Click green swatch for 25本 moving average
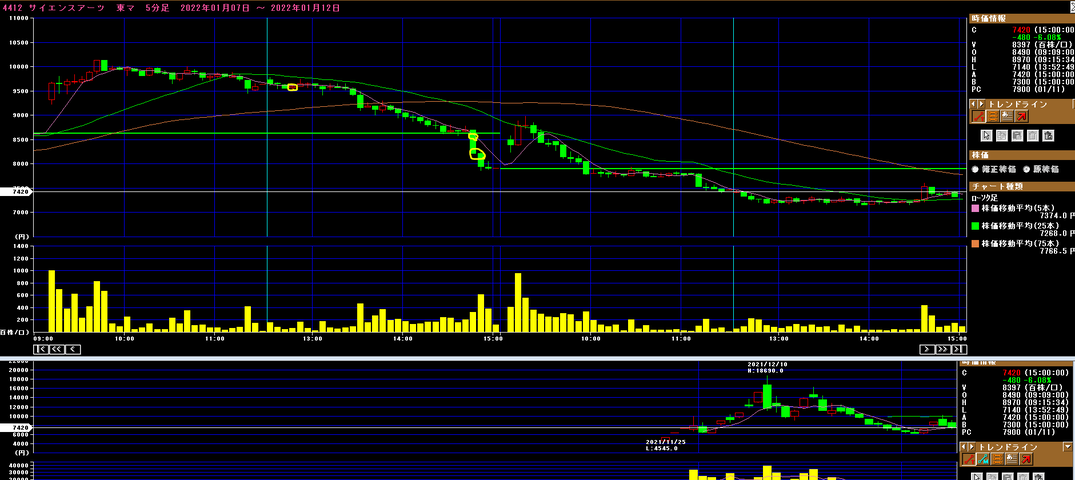 pyautogui.click(x=975, y=226)
